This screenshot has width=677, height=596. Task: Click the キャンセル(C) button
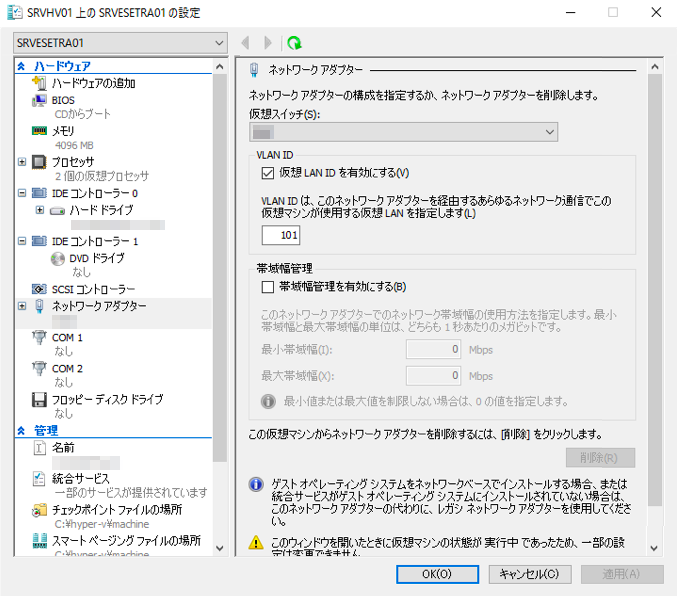pyautogui.click(x=530, y=574)
